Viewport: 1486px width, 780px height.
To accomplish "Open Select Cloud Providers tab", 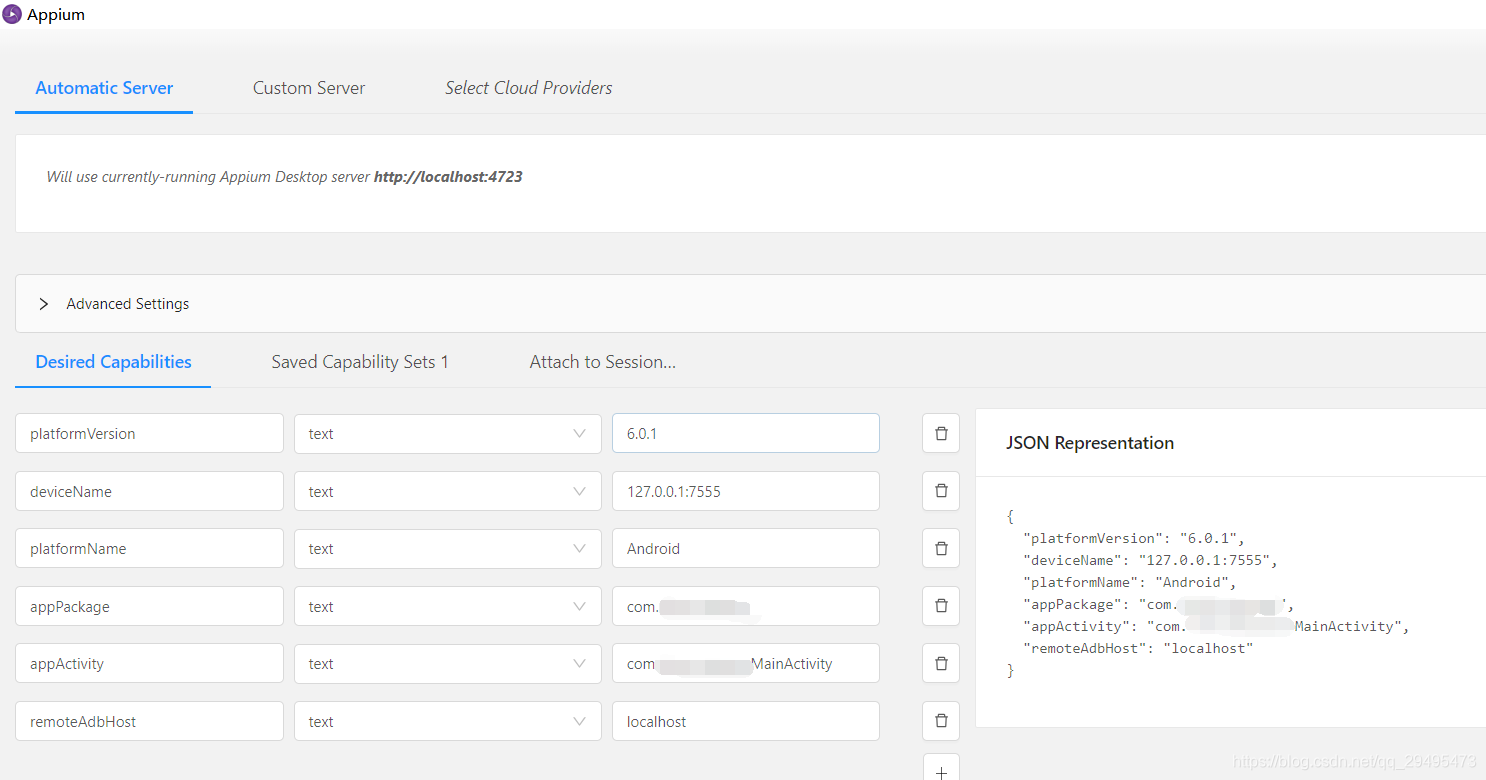I will (529, 88).
